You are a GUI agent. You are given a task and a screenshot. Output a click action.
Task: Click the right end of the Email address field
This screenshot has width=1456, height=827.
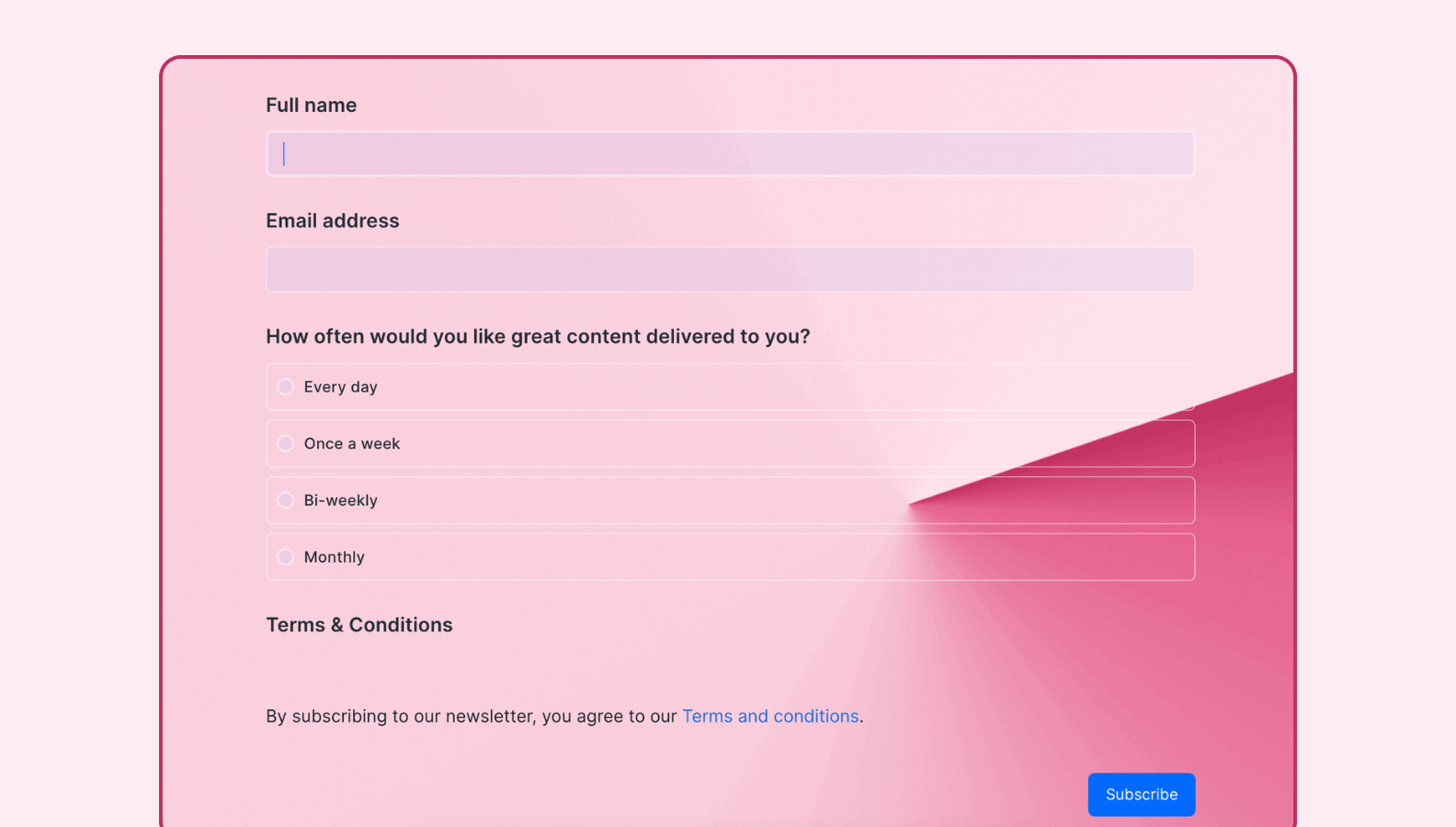tap(1177, 269)
